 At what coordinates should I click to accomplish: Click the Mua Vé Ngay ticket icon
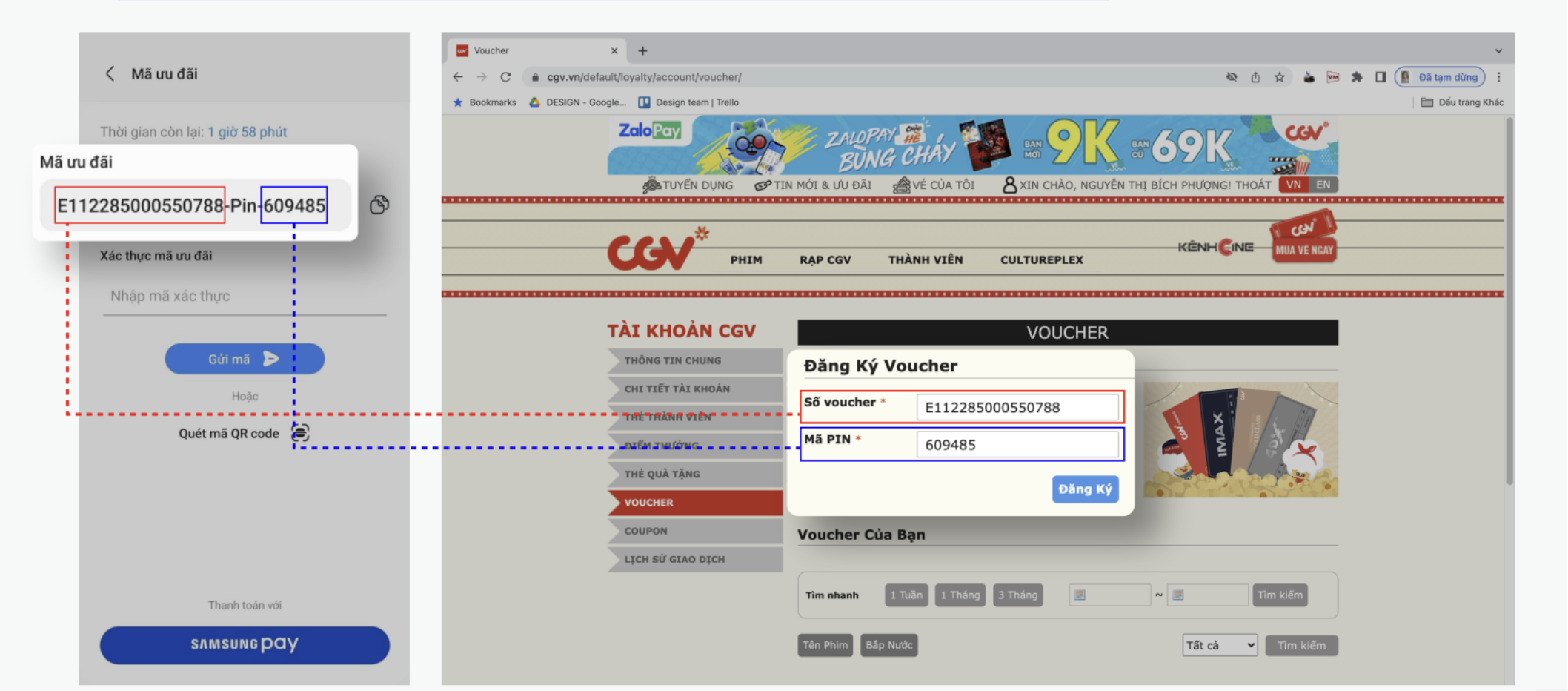1303,236
